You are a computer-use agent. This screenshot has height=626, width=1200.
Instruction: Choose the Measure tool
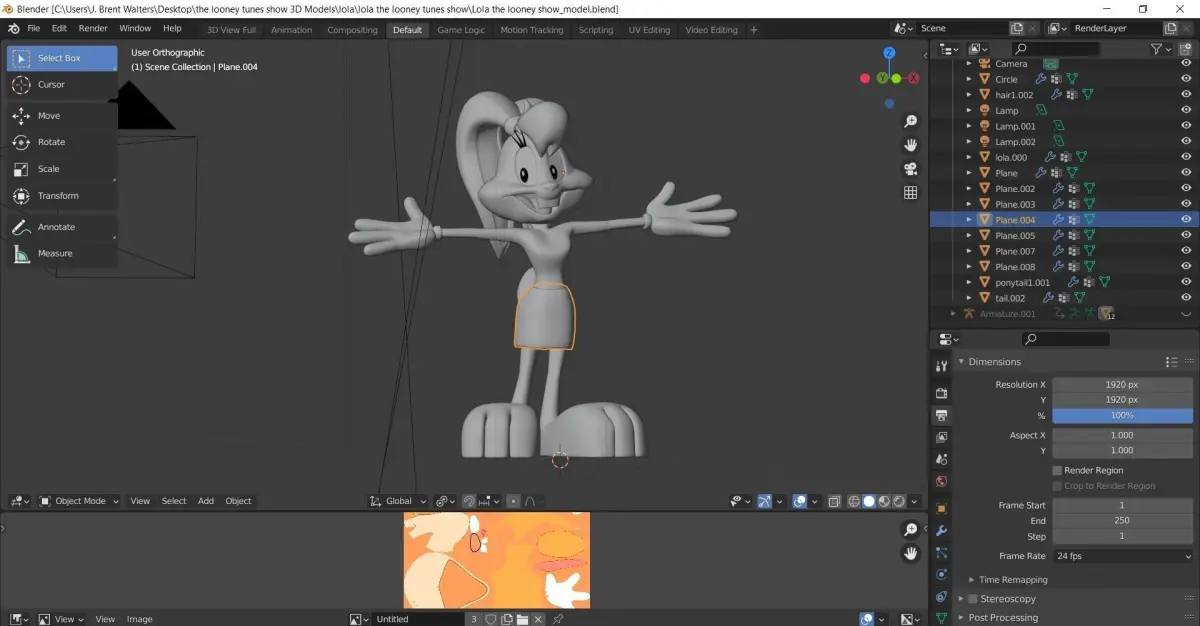(x=62, y=254)
